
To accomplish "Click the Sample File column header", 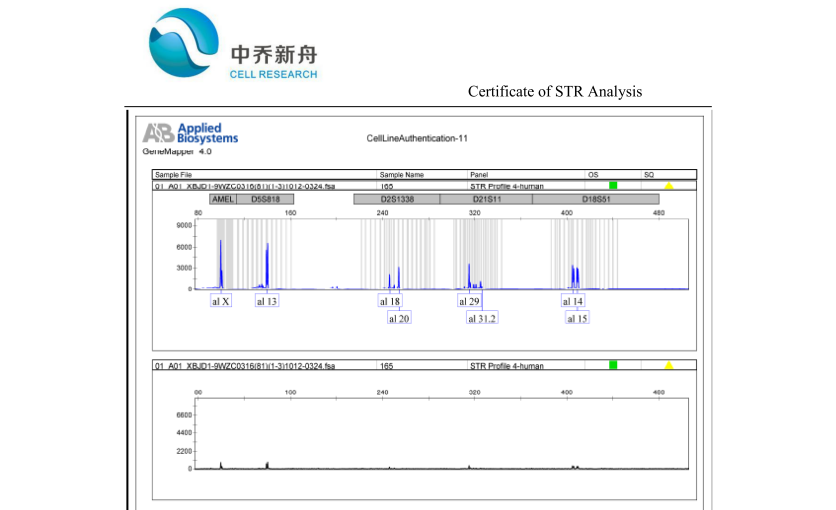I will 173,175.
